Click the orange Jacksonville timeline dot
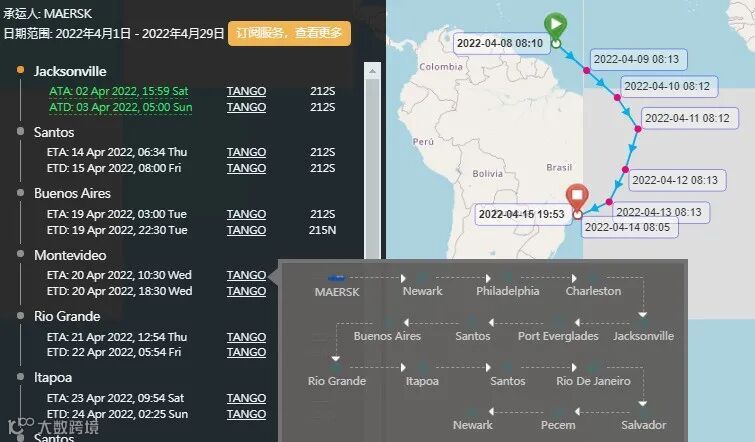The width and height of the screenshot is (755, 442). 20,70
